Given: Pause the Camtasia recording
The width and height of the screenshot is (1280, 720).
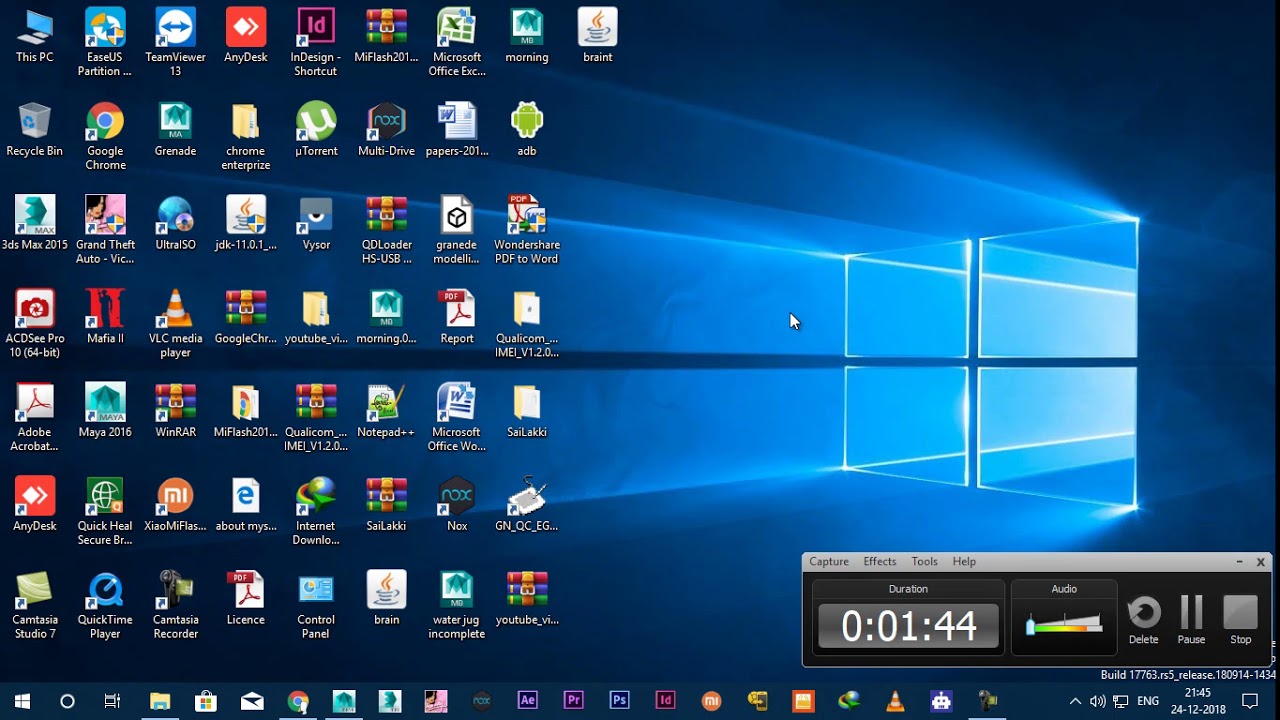Looking at the screenshot, I should tap(1191, 620).
